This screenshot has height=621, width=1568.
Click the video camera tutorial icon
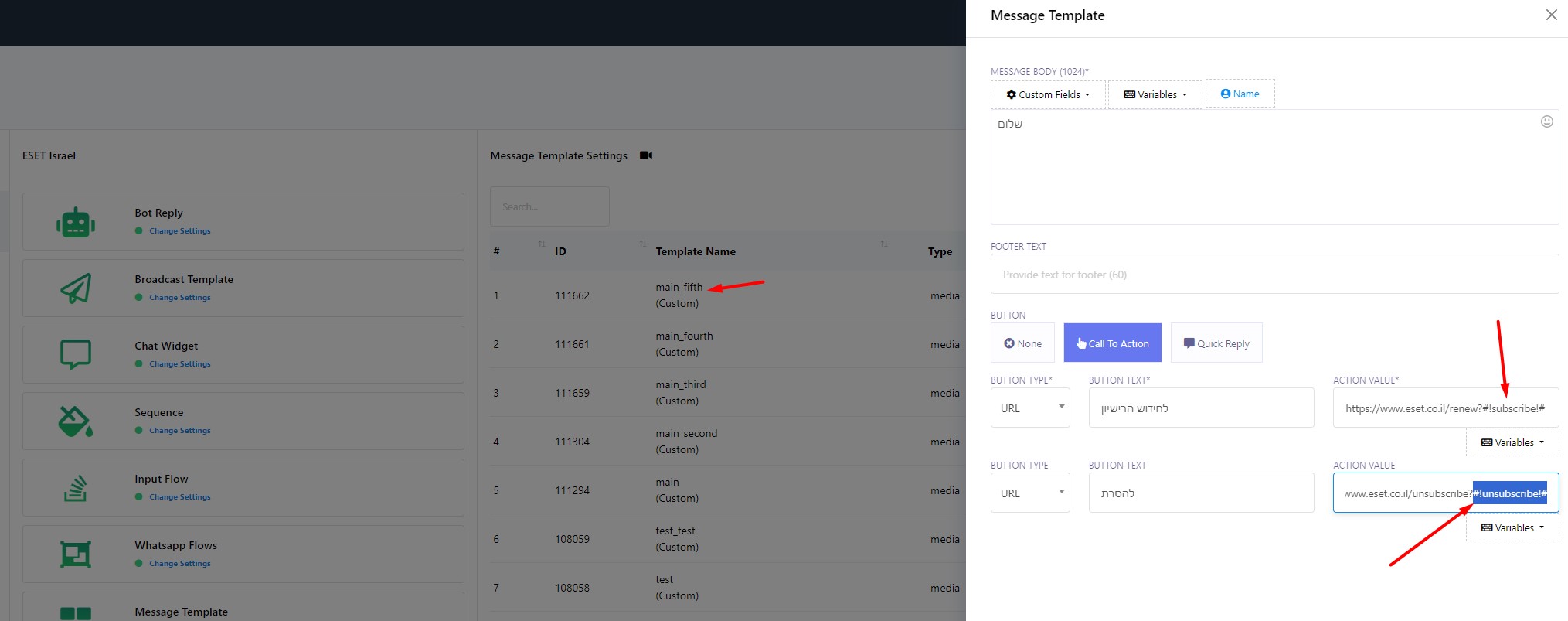[646, 155]
